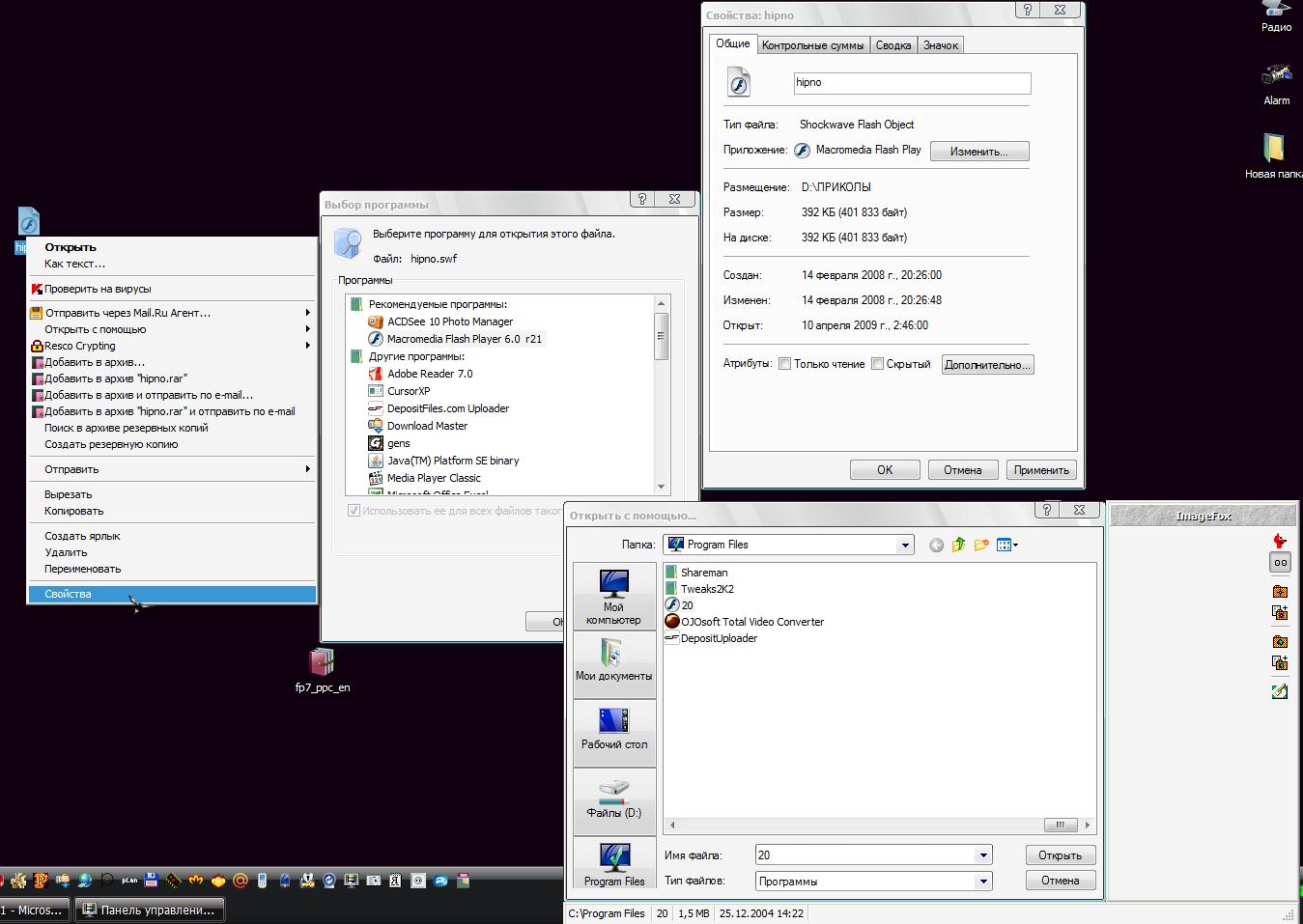The height and width of the screenshot is (924, 1303).
Task: Click the edit pencil icon in ImageFox panel
Action: 1280,691
